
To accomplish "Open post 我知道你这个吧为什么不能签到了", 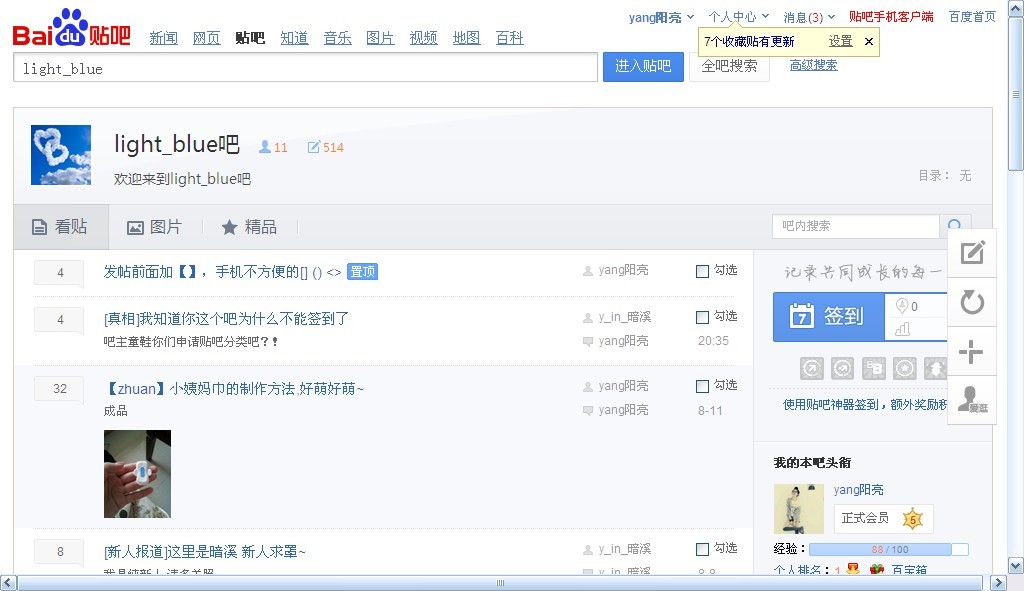I will [226, 319].
